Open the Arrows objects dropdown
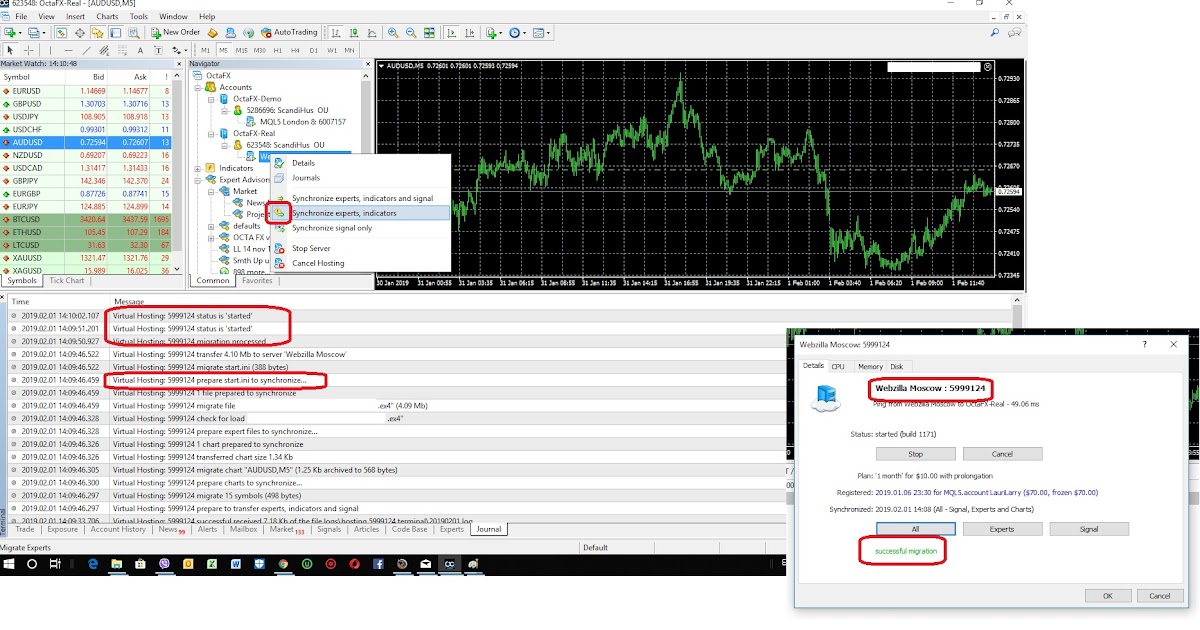The width and height of the screenshot is (1200, 630). click(x=178, y=50)
